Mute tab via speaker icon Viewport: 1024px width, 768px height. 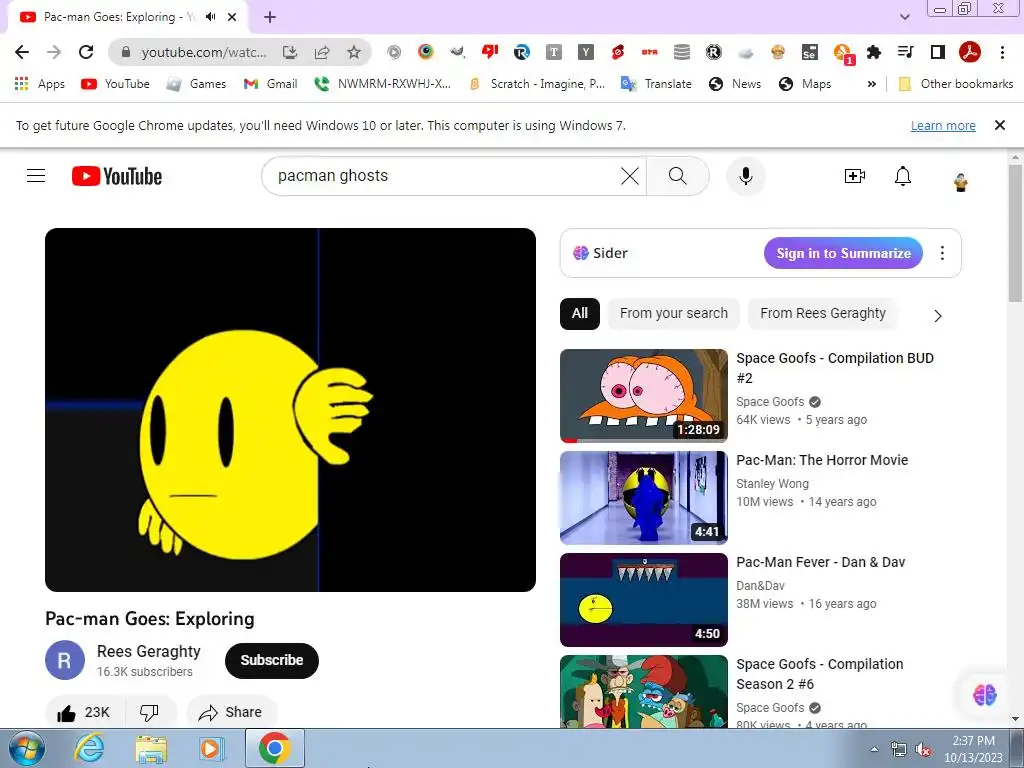(210, 17)
